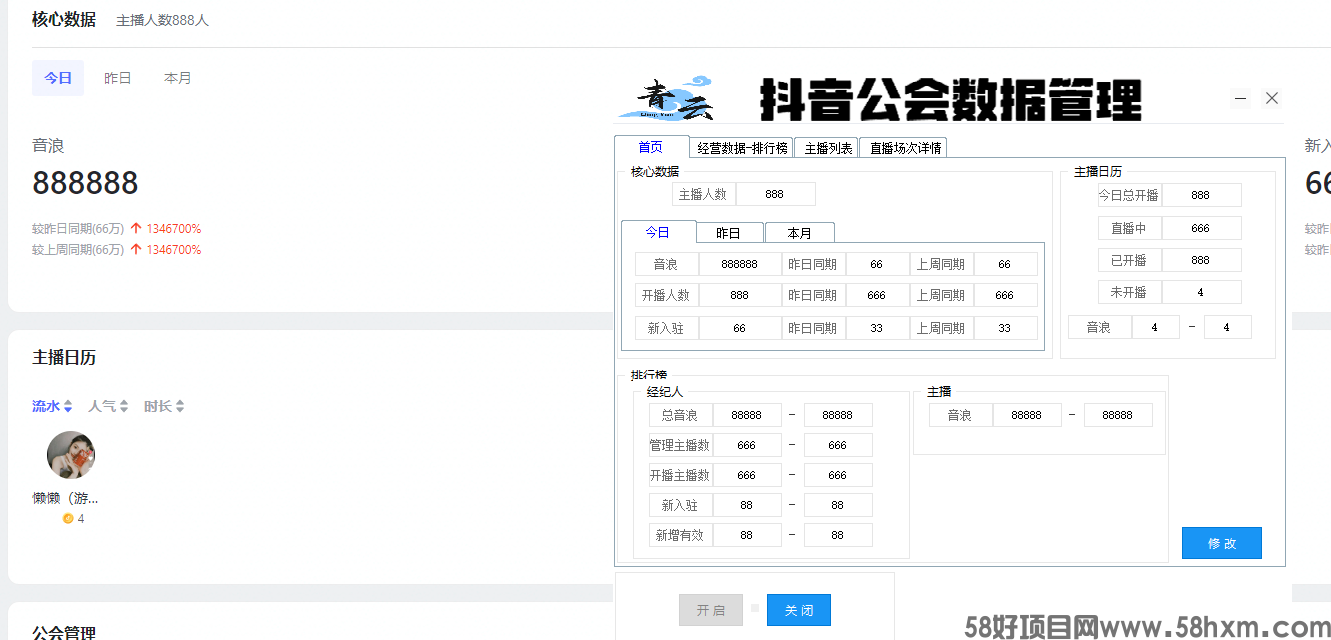Edit 音浪 昨日同期 field
Image resolution: width=1331 pixels, height=640 pixels.
(x=877, y=265)
